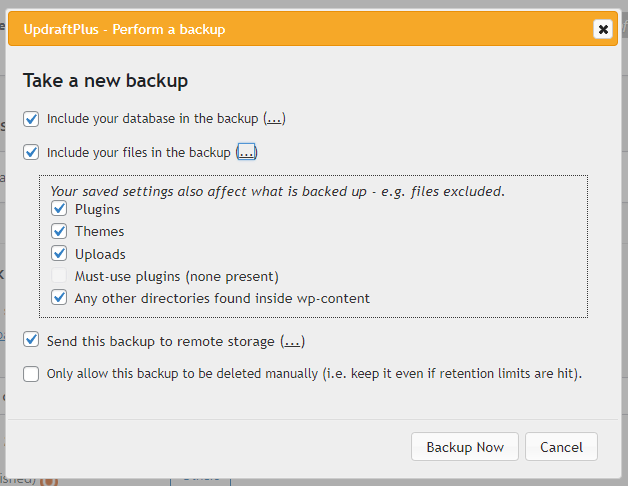Expand the database backup options (...) link
This screenshot has height=486, width=628.
tap(274, 119)
